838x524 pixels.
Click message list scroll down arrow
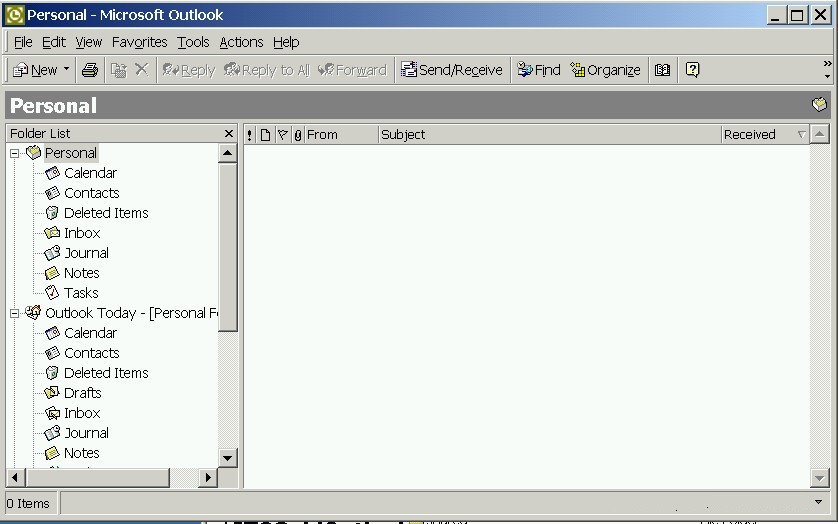pyautogui.click(x=819, y=478)
